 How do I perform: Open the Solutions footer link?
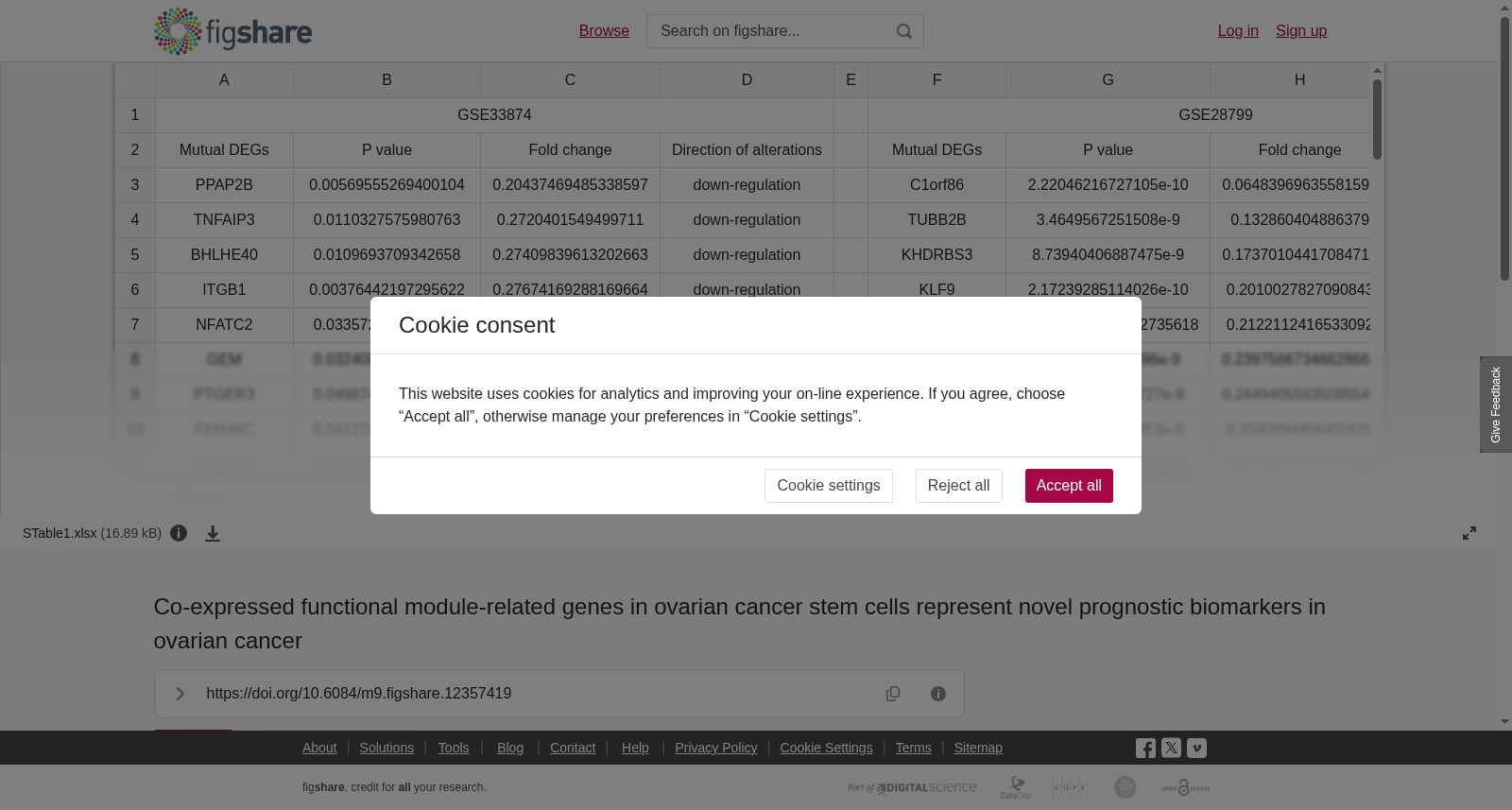point(387,748)
